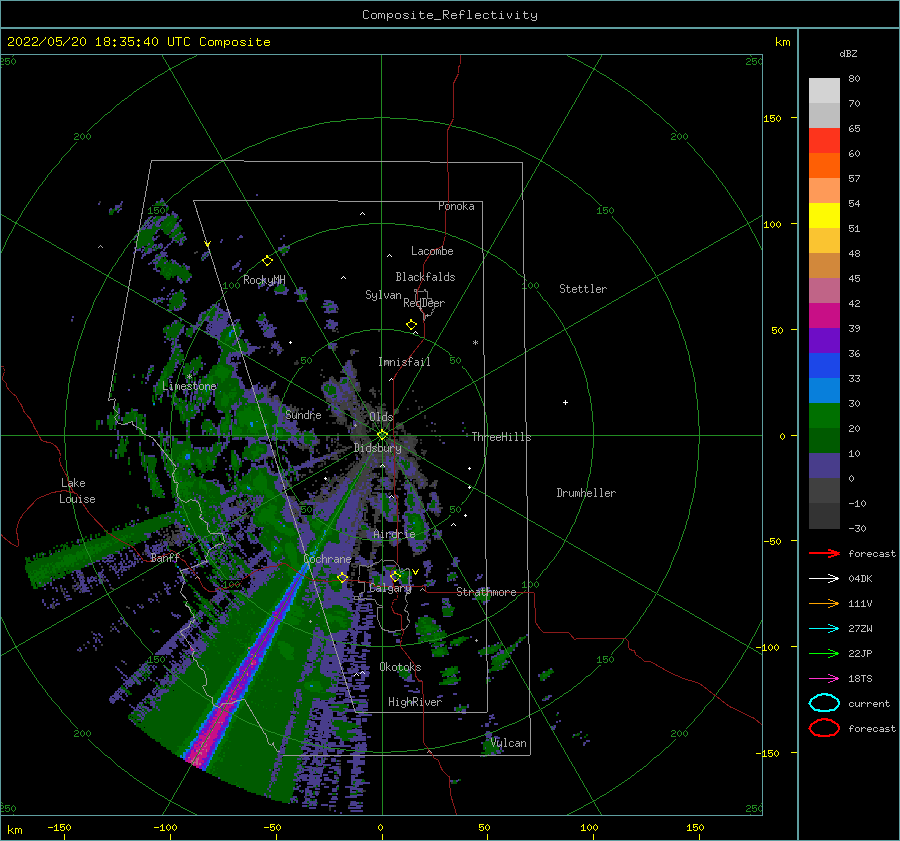Click the HighRiver label
Image resolution: width=900 pixels, height=841 pixels.
pyautogui.click(x=415, y=702)
